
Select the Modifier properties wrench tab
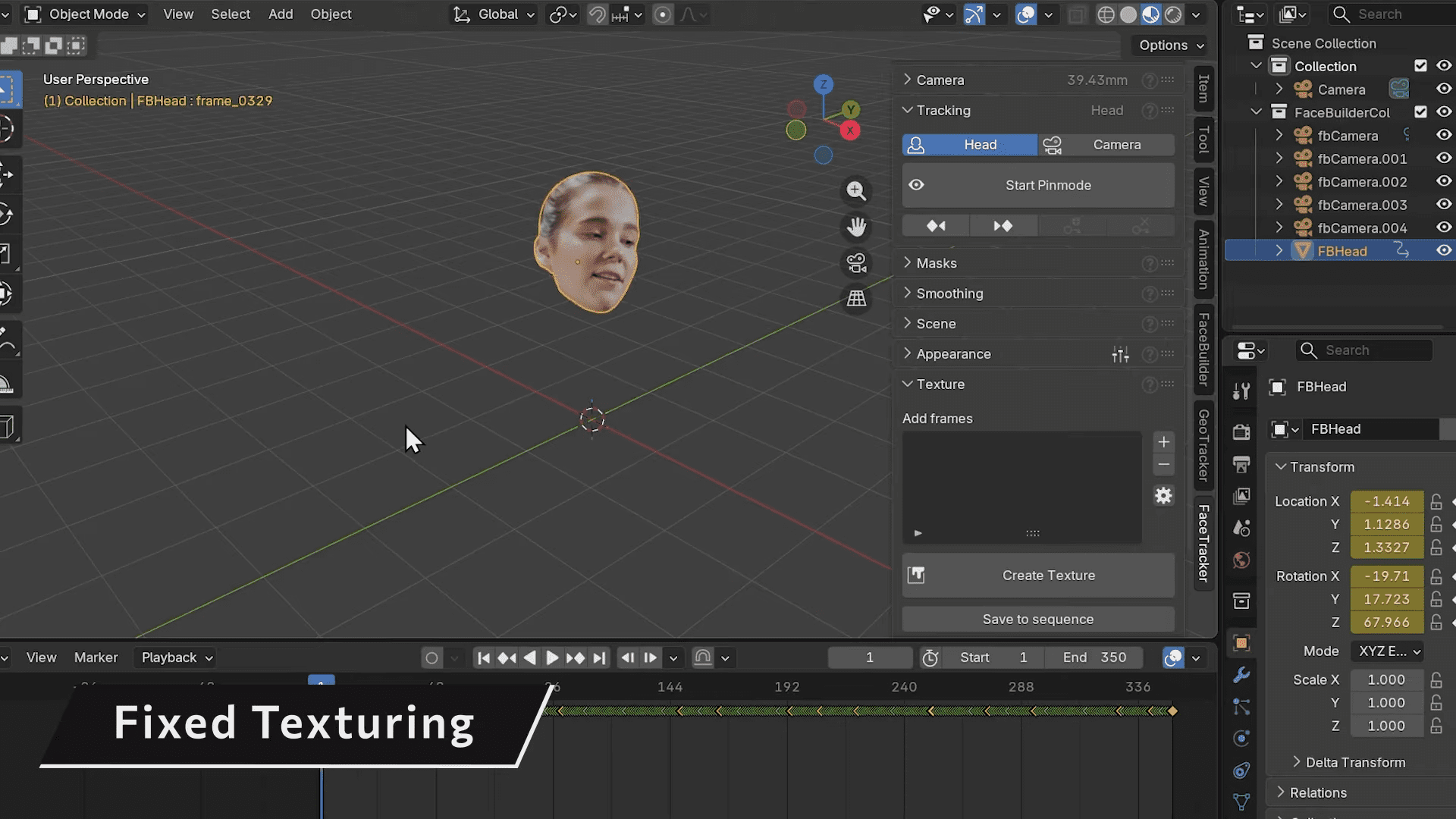pyautogui.click(x=1241, y=674)
